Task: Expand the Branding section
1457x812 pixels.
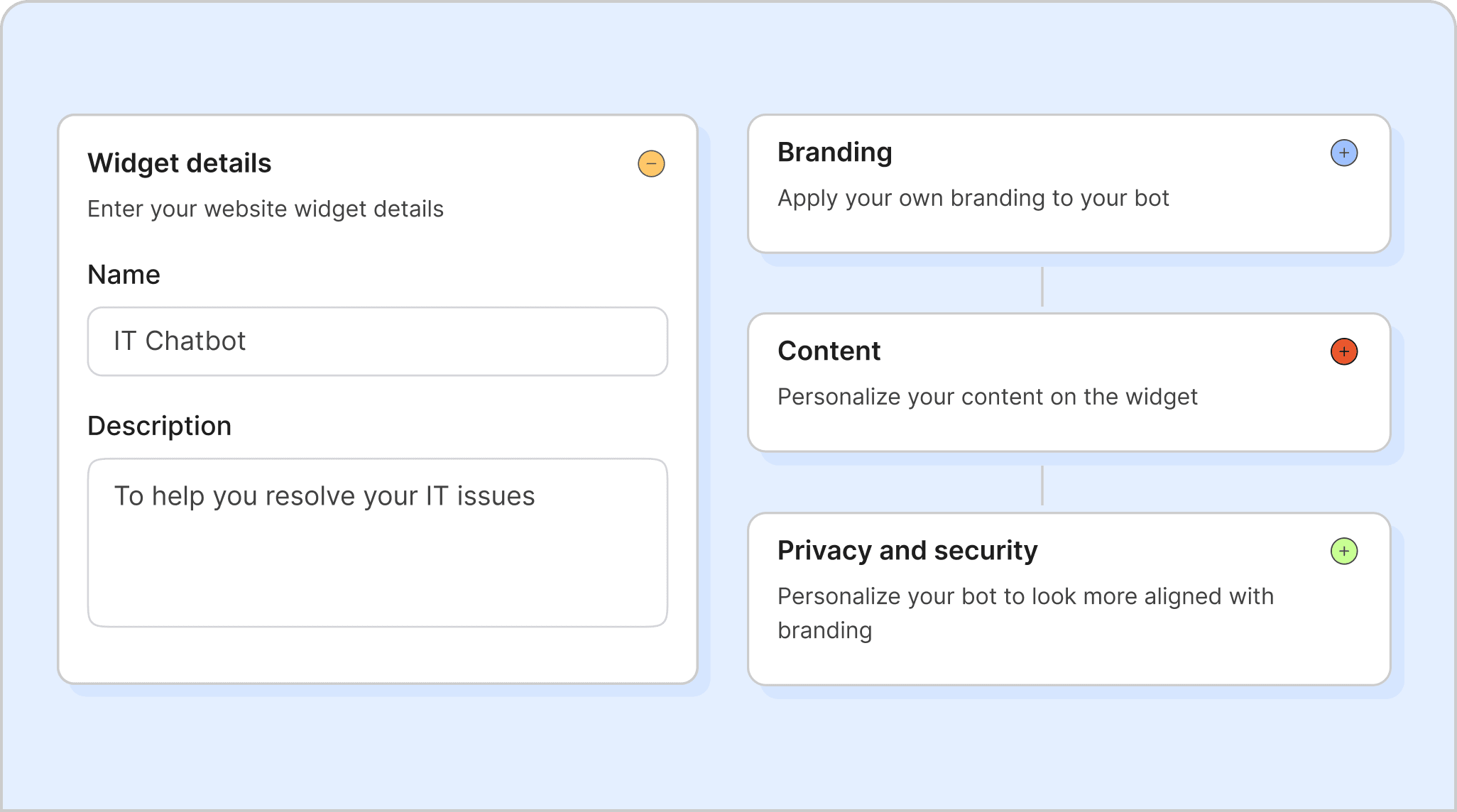Action: click(1344, 153)
